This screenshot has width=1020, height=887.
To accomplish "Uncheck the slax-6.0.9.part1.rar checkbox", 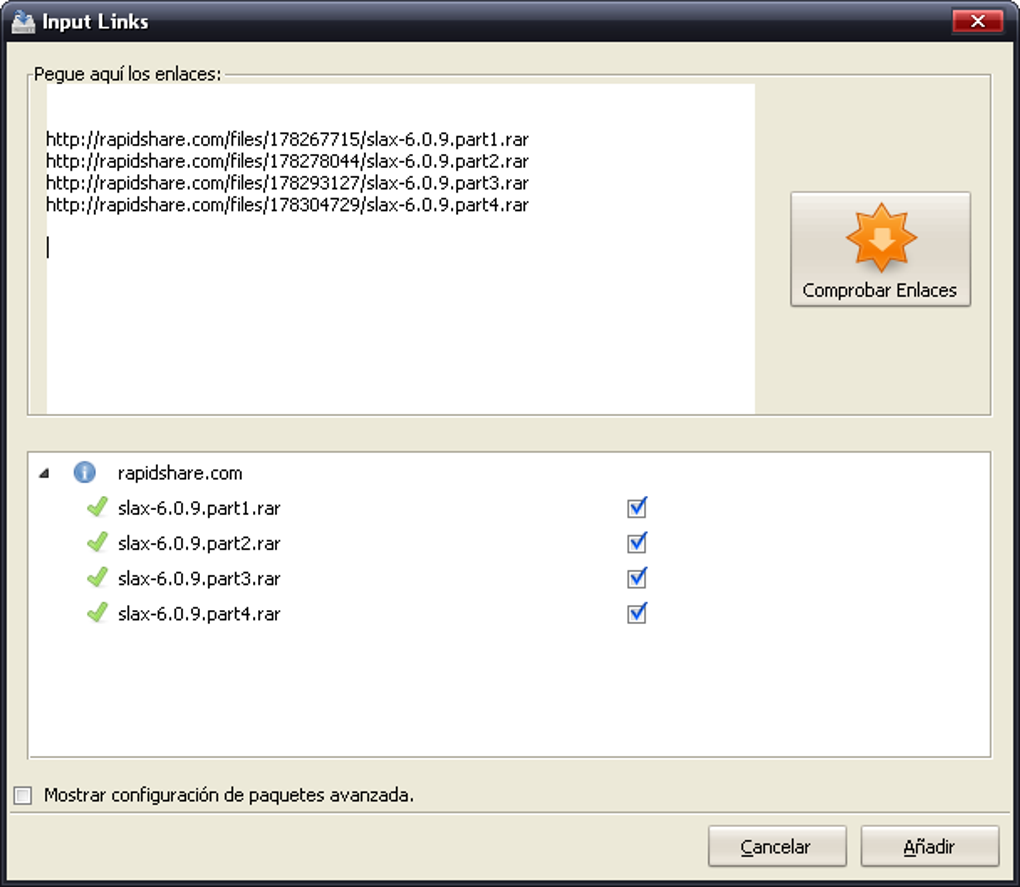I will tap(637, 508).
